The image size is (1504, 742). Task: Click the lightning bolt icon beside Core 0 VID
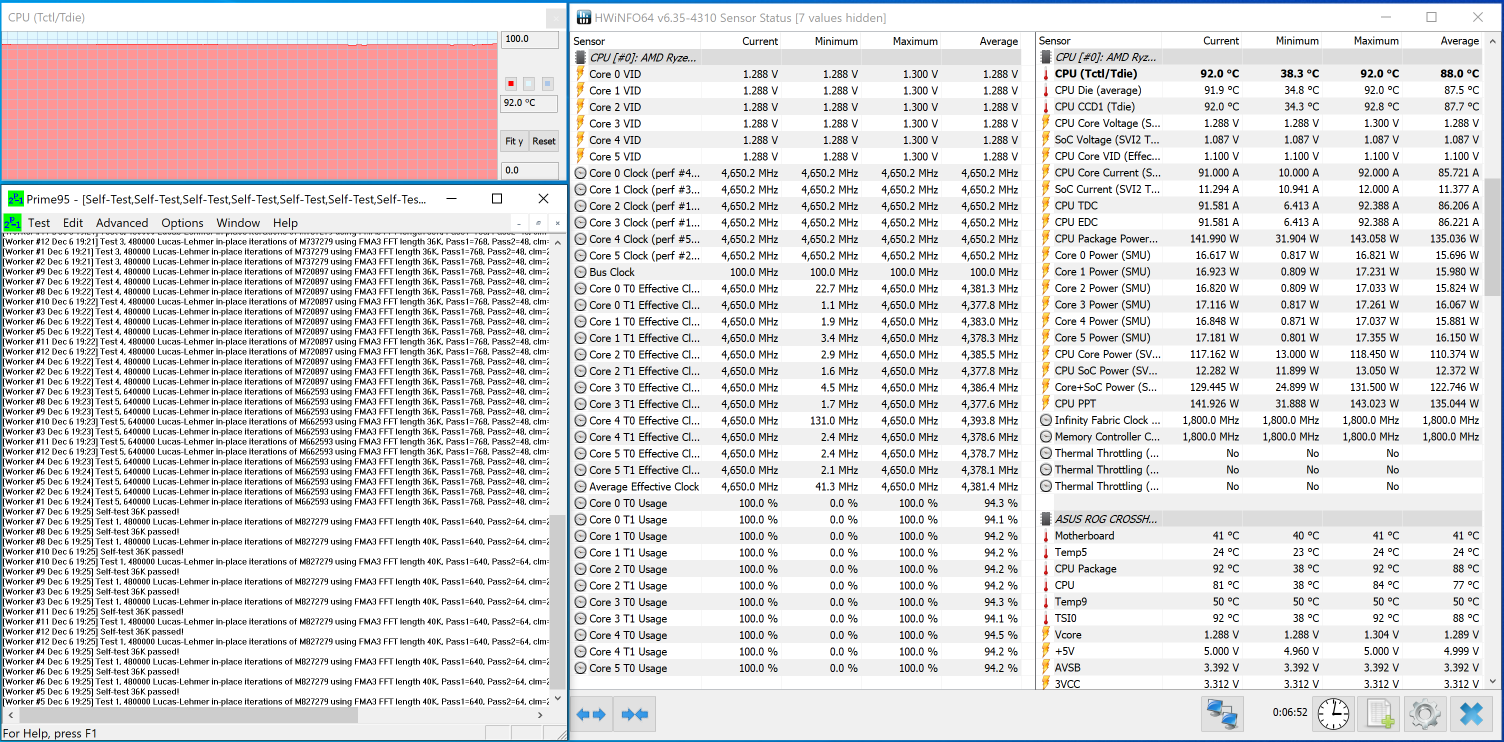(x=580, y=74)
